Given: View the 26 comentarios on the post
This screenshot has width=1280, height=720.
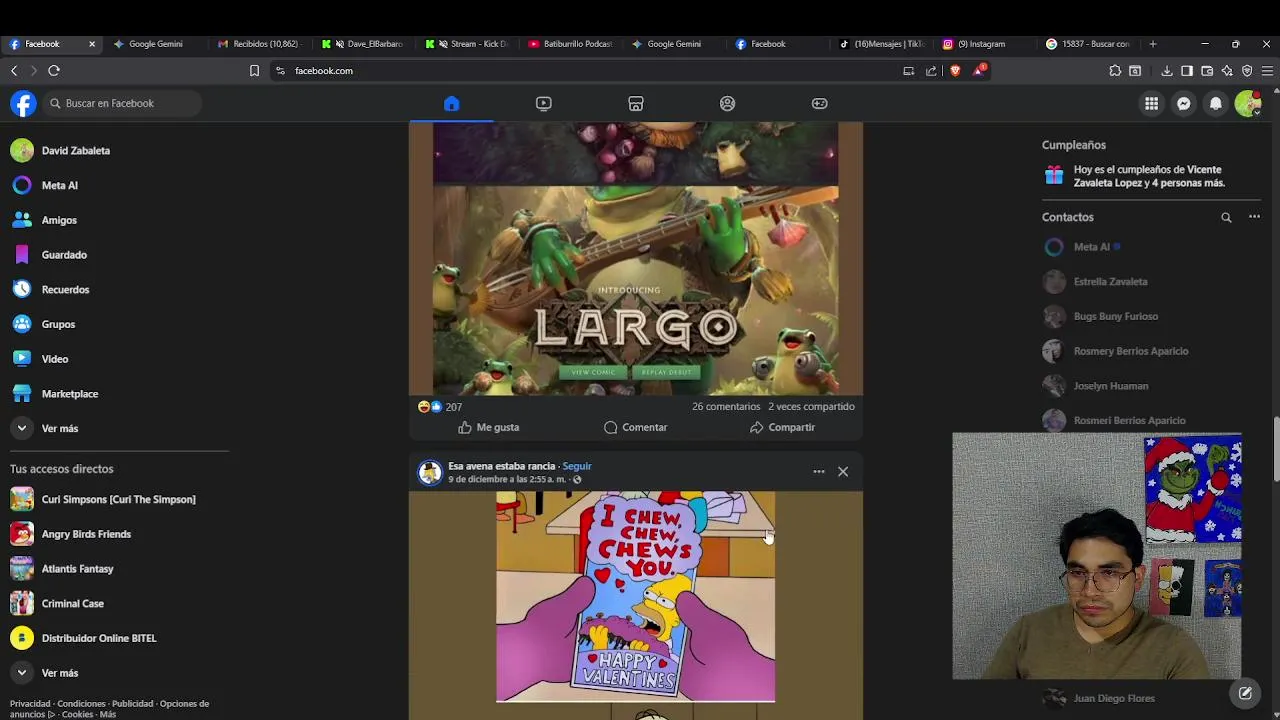Looking at the screenshot, I should 726,407.
